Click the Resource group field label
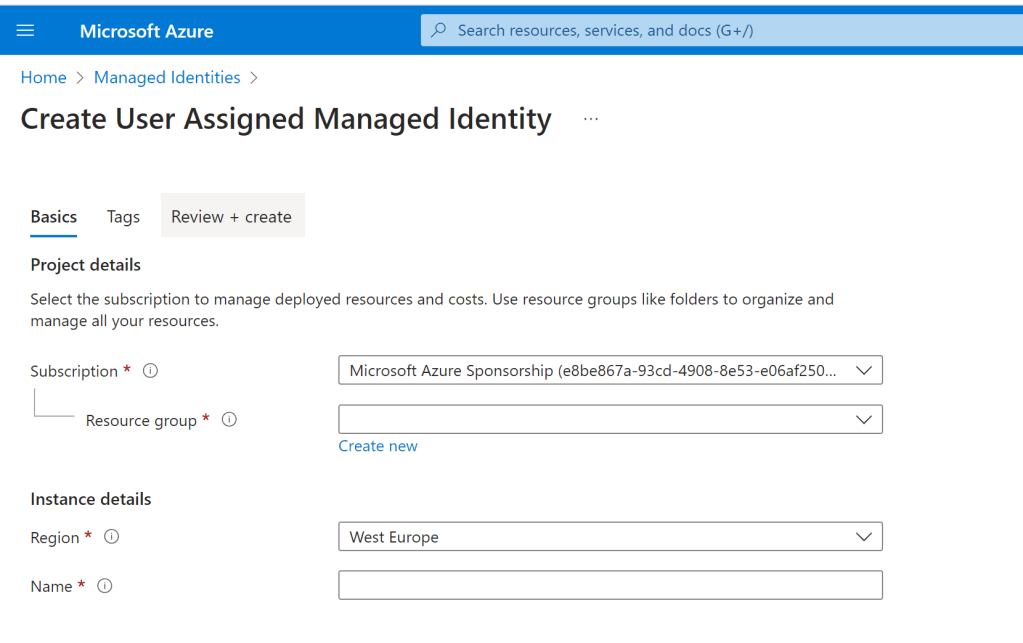Image resolution: width=1023 pixels, height=643 pixels. 141,421
